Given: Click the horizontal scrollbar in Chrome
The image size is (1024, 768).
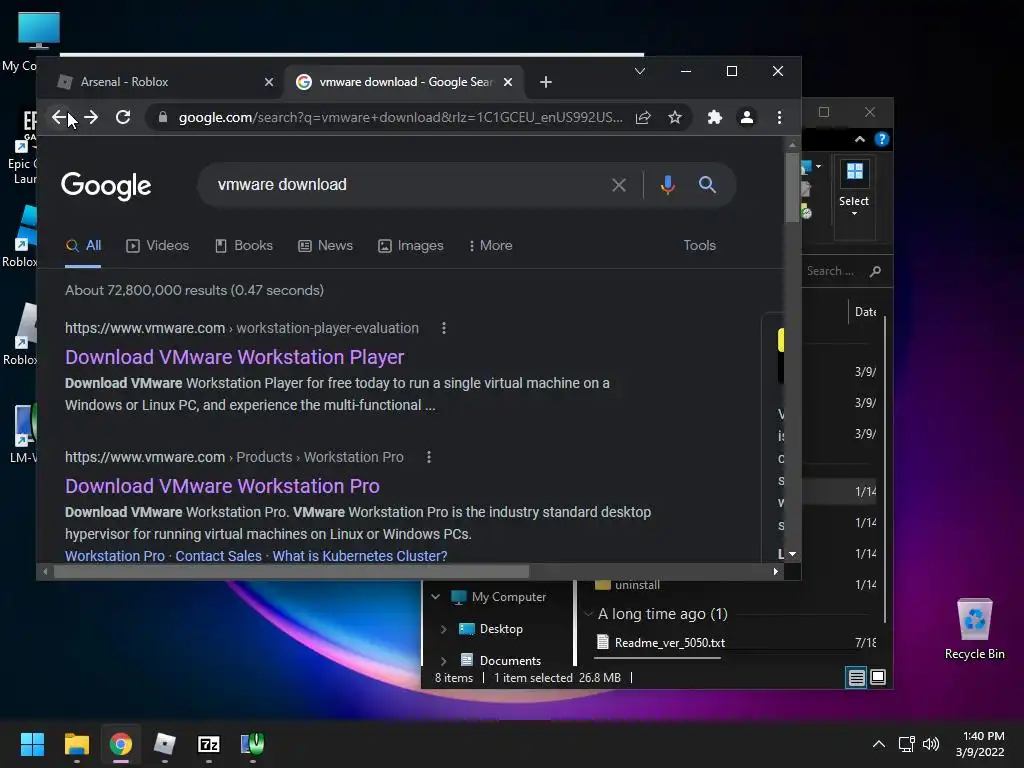Looking at the screenshot, I should pyautogui.click(x=291, y=571).
